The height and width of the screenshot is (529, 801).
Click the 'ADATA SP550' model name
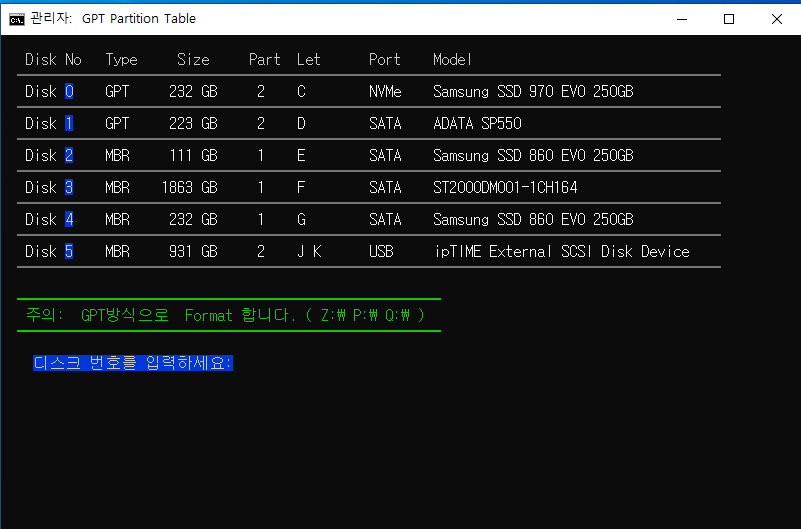pyautogui.click(x=477, y=124)
